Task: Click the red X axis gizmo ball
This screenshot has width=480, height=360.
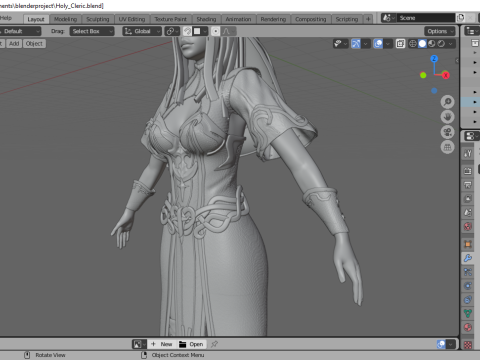Action: (446, 75)
